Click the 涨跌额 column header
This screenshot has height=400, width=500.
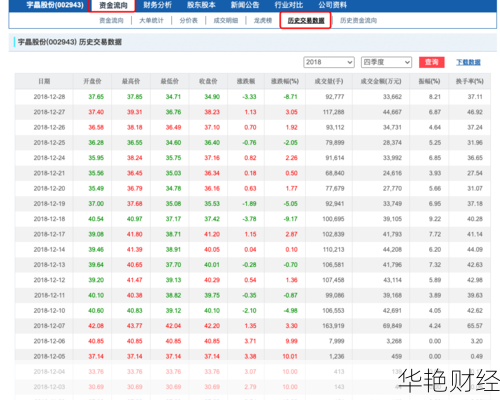pos(246,81)
